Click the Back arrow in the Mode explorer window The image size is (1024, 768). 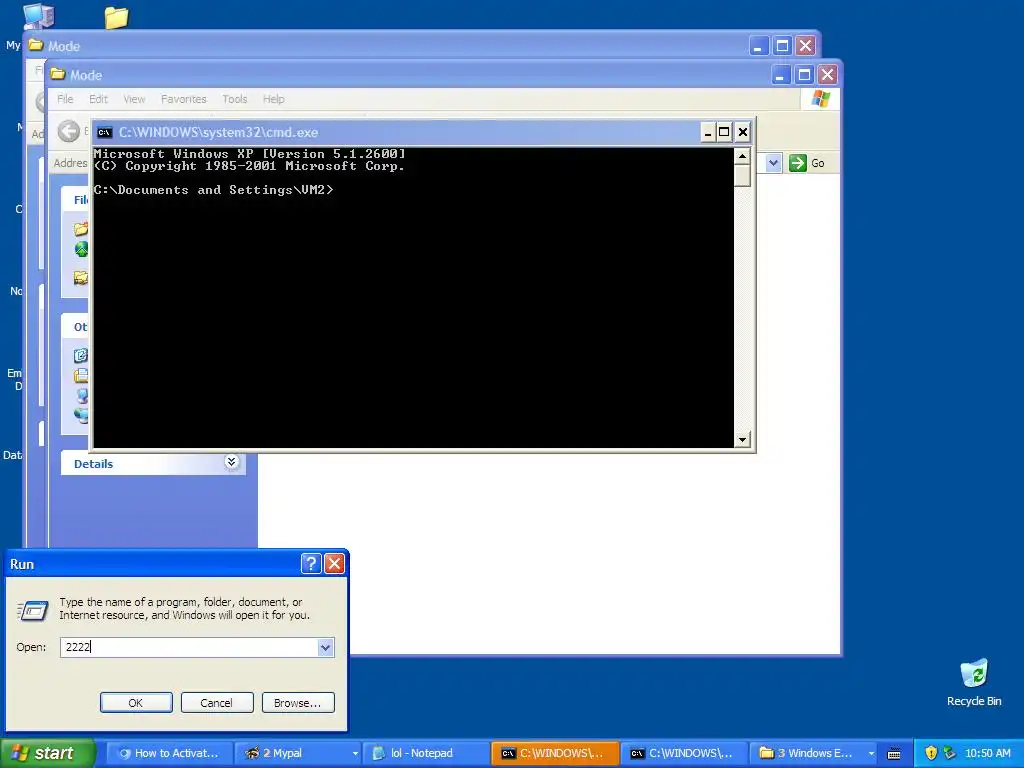click(69, 131)
